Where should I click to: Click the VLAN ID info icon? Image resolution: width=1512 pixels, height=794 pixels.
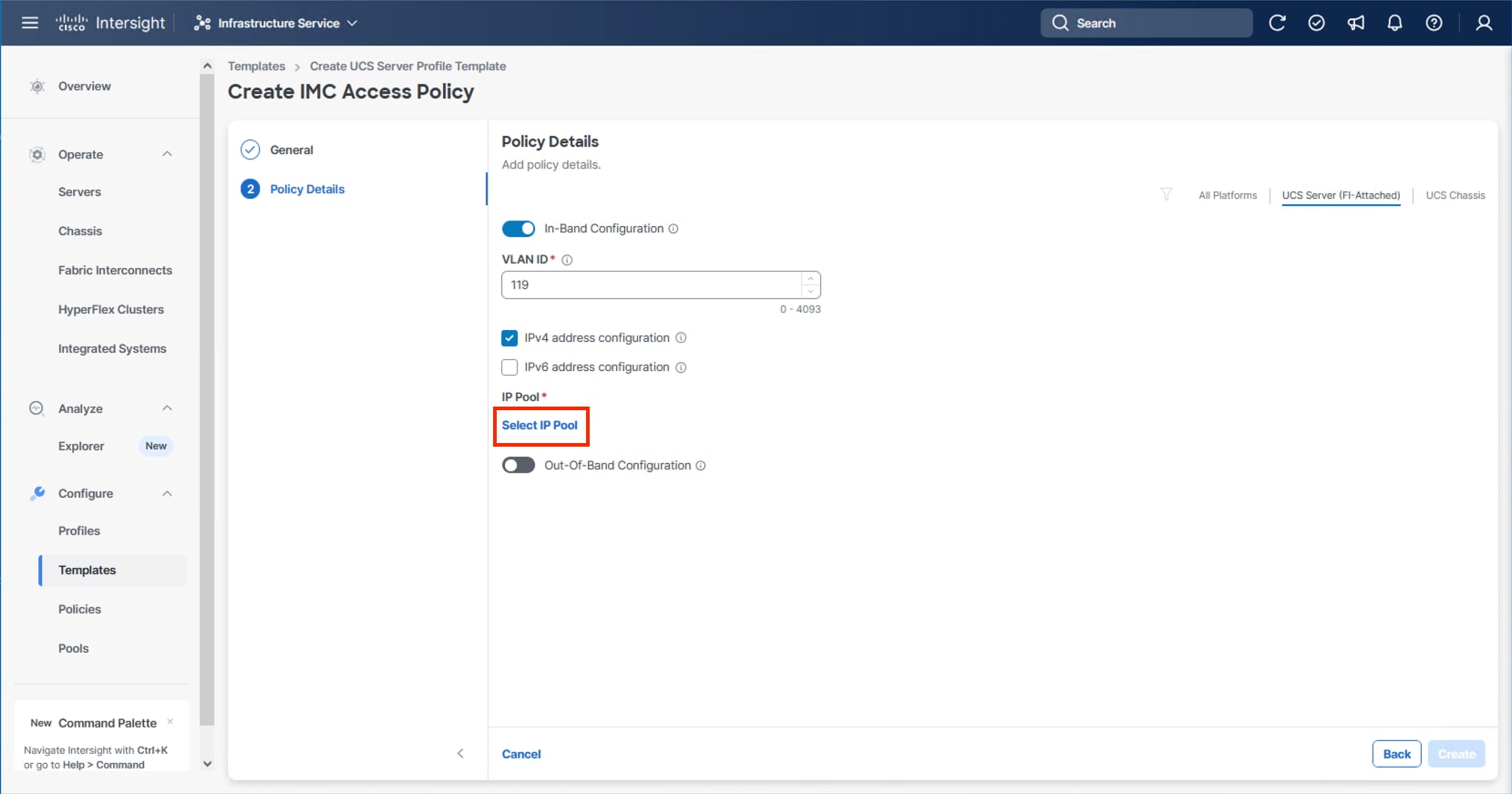pos(567,260)
